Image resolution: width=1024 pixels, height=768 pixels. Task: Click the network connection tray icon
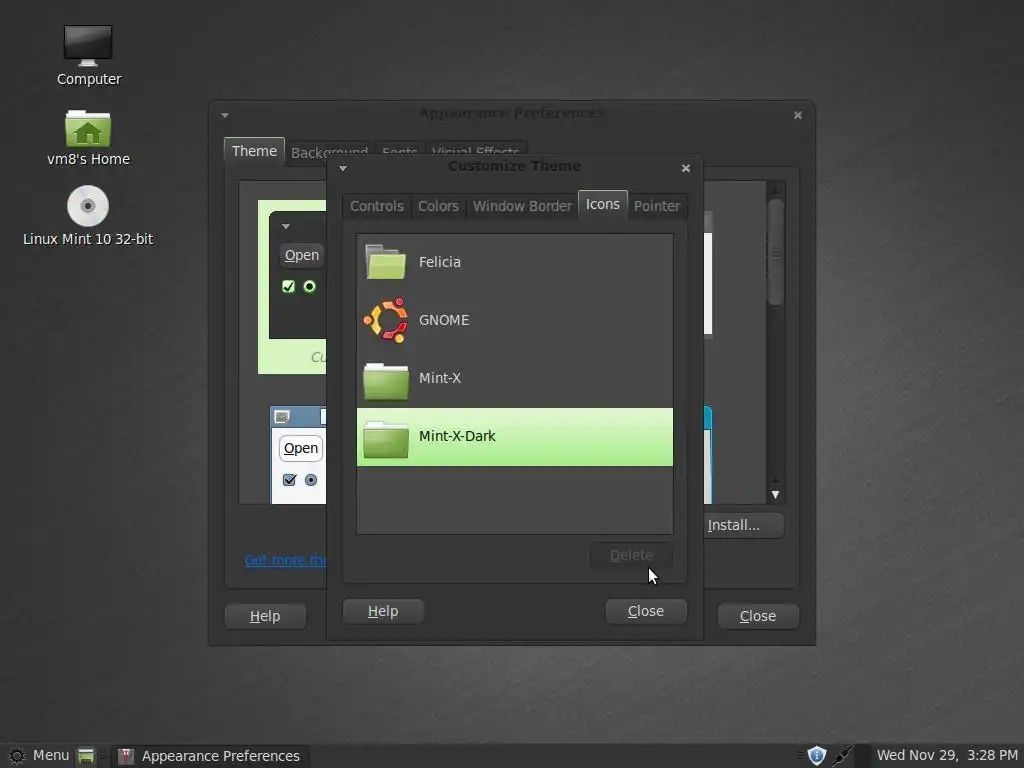[843, 756]
